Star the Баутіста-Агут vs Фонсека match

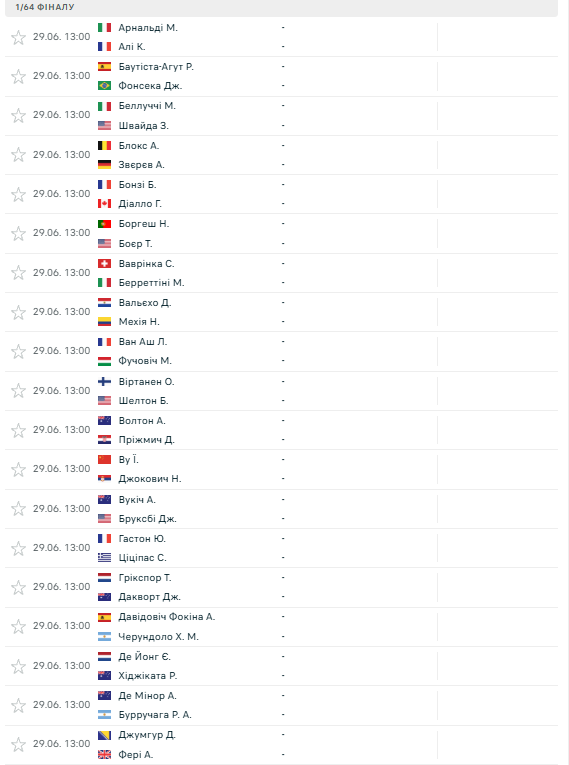pyautogui.click(x=18, y=76)
